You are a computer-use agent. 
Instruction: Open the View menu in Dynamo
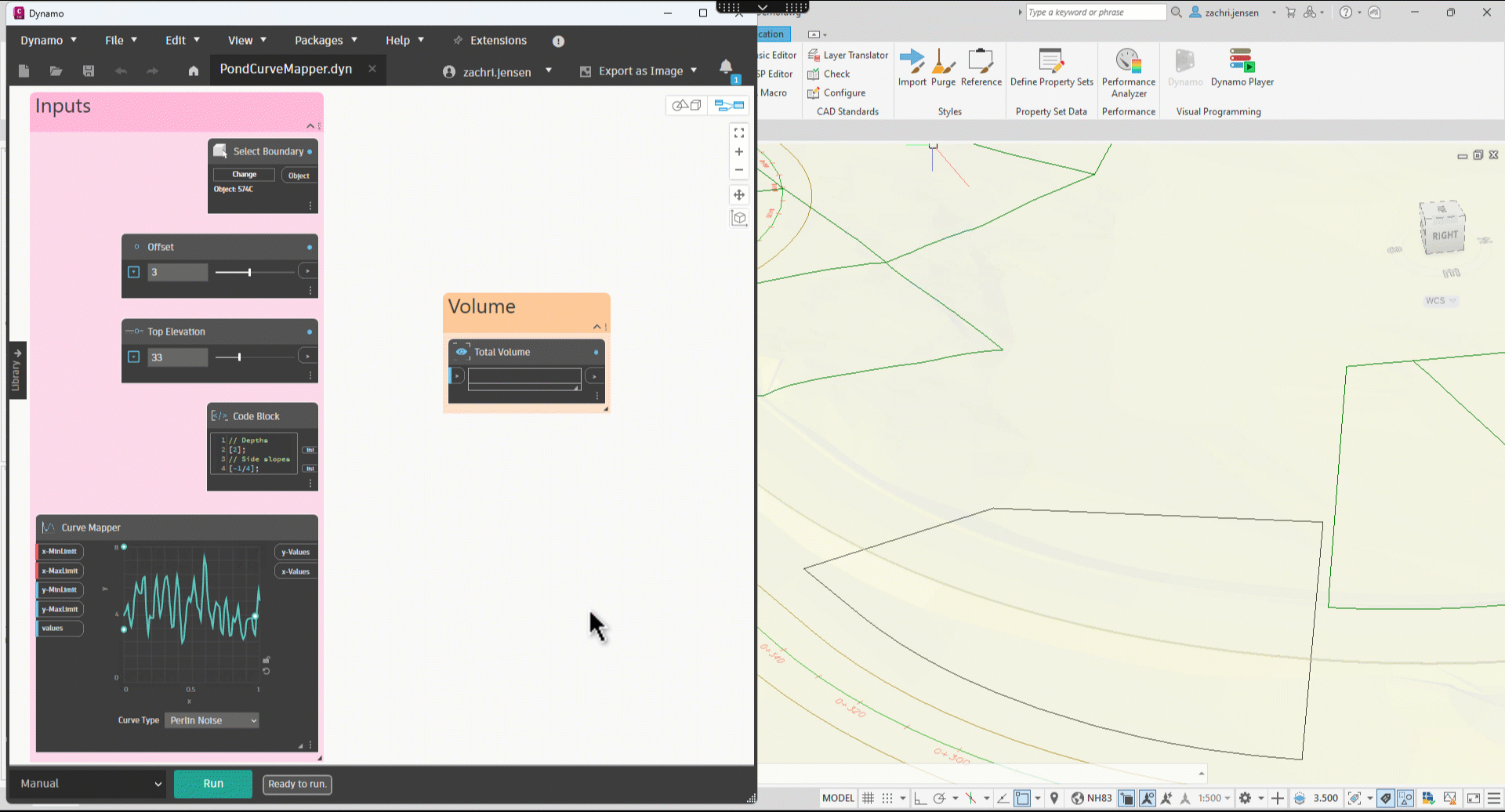(x=248, y=41)
